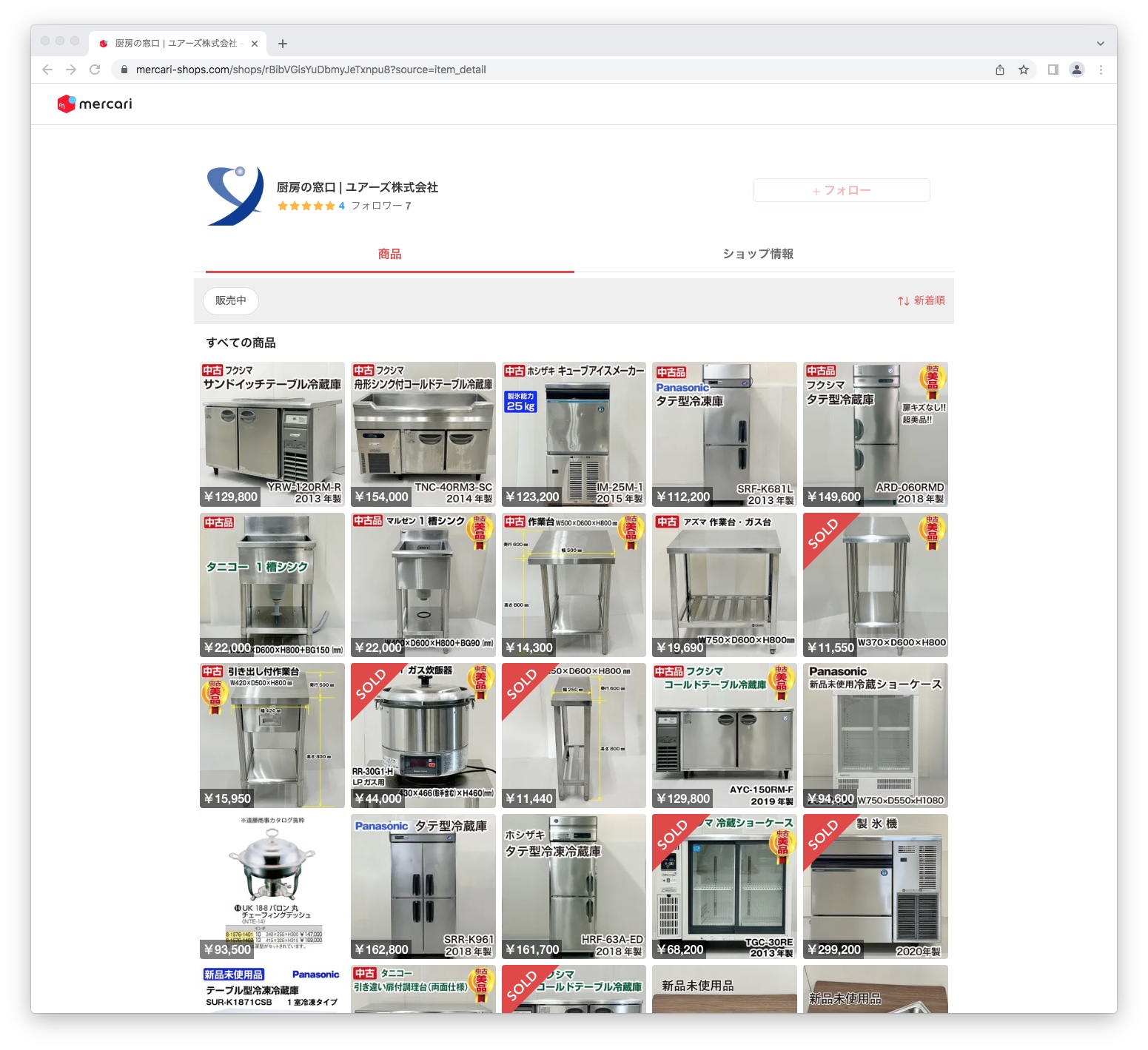Open Panasonic 冷蔵ショーケース ¥94,600 item
Image resolution: width=1148 pixels, height=1050 pixels.
click(876, 736)
